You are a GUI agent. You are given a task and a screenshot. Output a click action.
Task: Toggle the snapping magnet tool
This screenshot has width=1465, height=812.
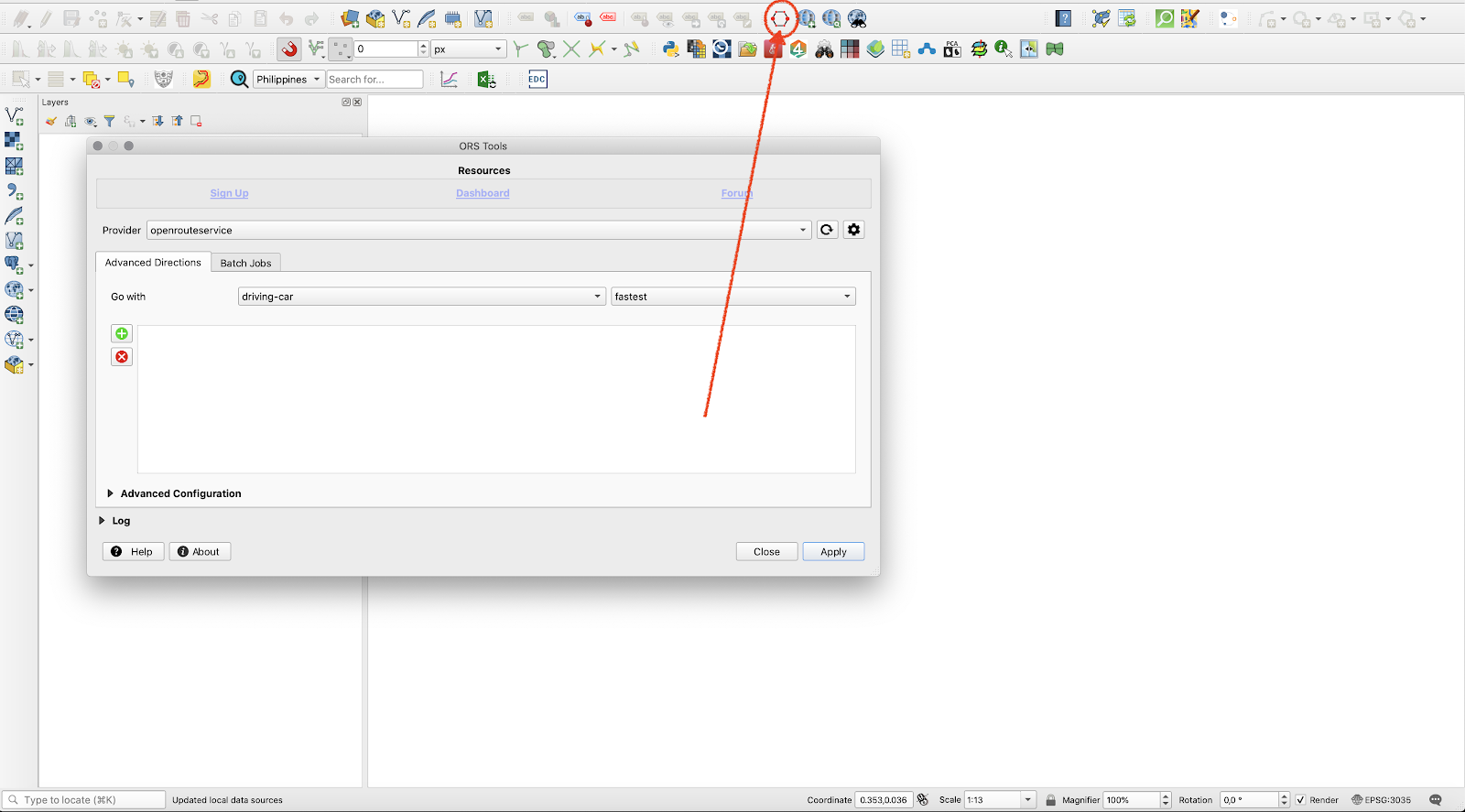pyautogui.click(x=289, y=49)
